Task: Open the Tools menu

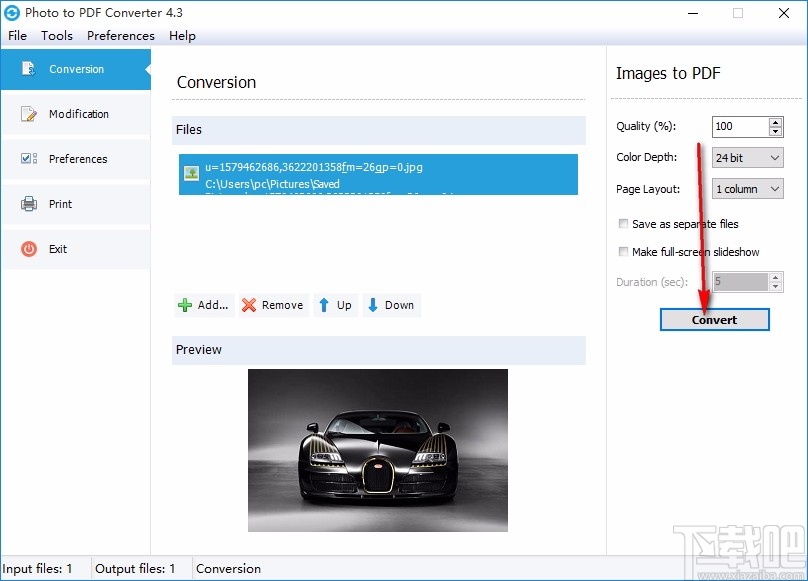Action: pos(56,36)
